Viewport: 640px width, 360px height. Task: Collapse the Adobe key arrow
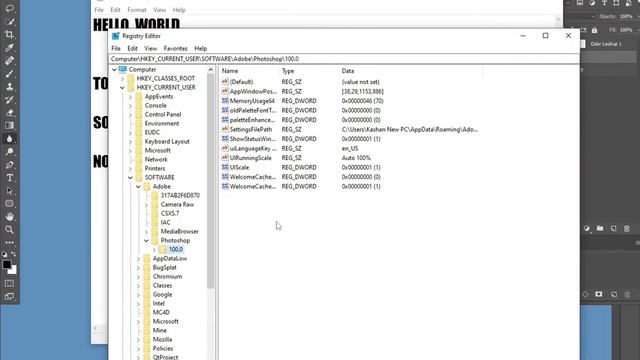[x=138, y=187]
